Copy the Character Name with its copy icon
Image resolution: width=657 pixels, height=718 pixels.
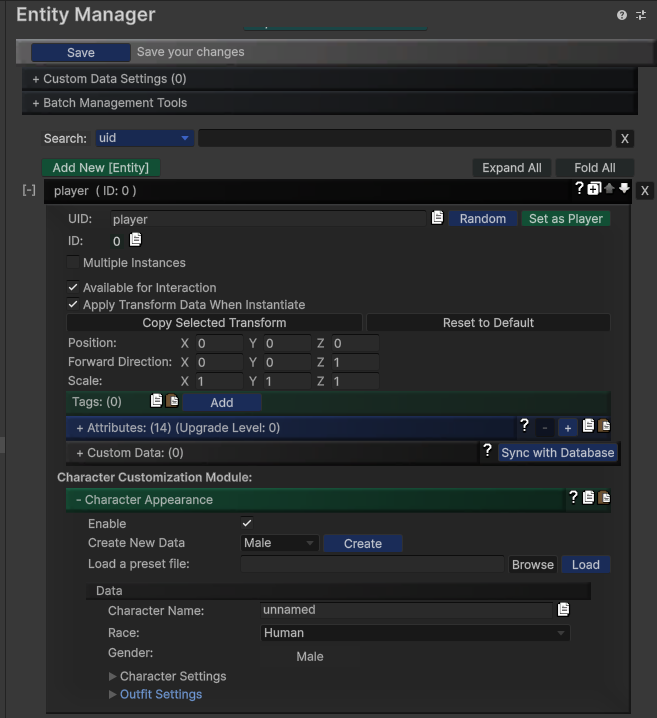[563, 609]
